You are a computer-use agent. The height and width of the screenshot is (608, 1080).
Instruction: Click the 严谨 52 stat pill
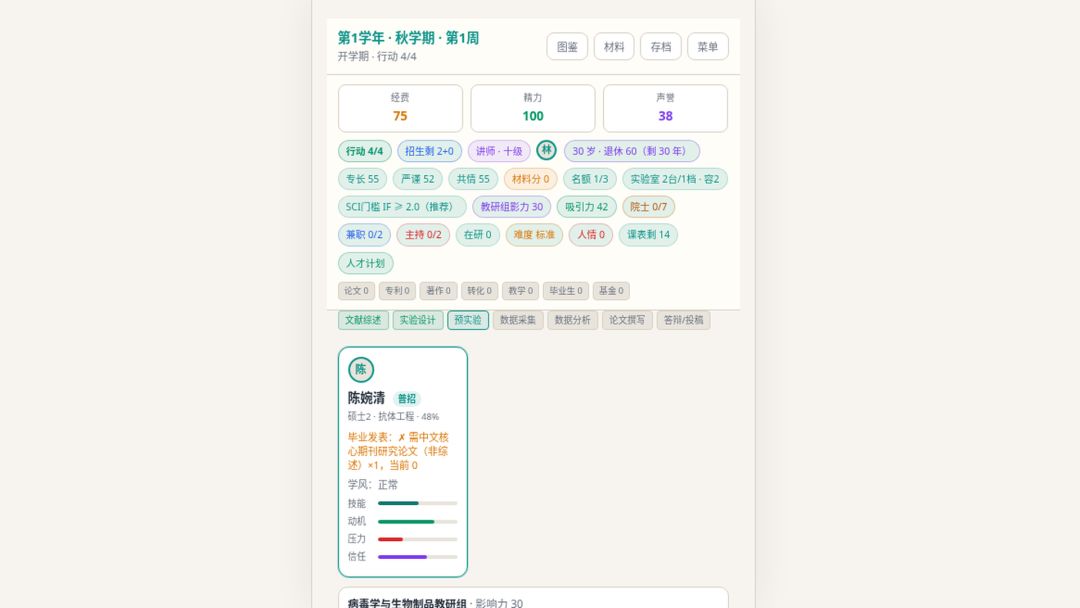(418, 179)
